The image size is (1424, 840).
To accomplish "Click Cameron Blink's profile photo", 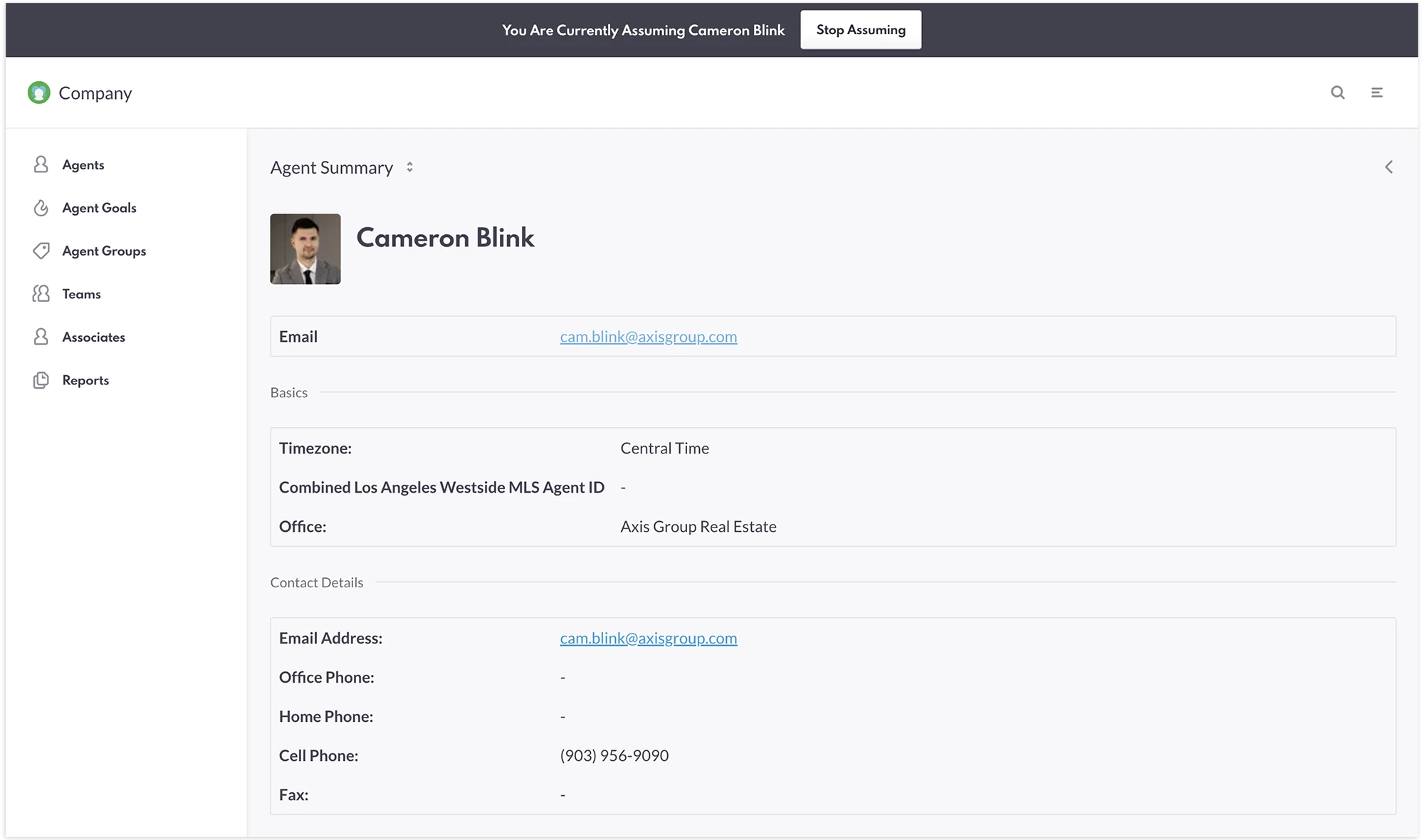I will pyautogui.click(x=305, y=249).
